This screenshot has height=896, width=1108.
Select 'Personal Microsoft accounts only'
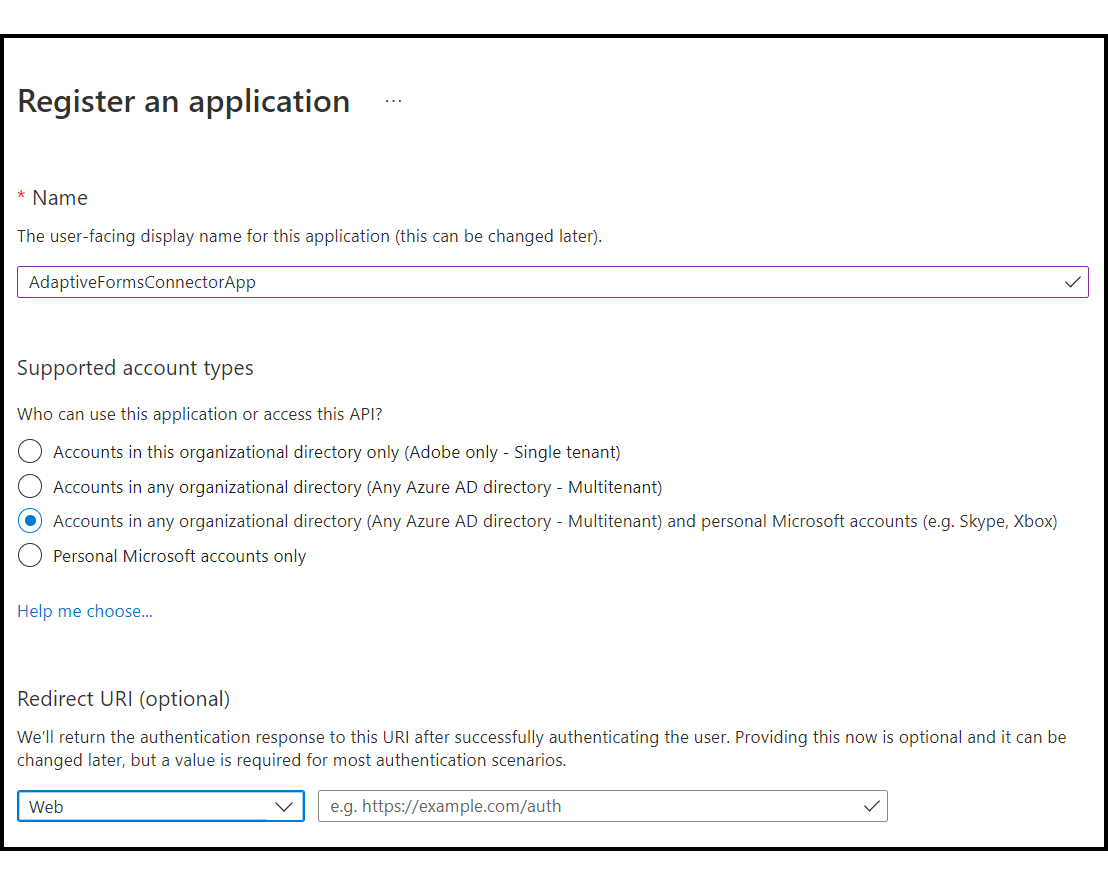pos(30,555)
